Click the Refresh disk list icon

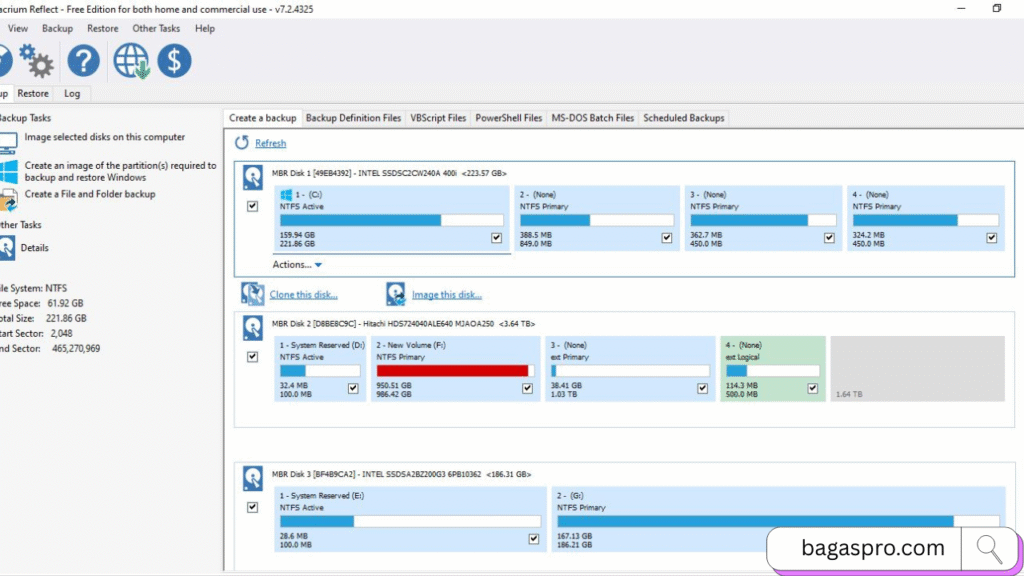[x=242, y=143]
